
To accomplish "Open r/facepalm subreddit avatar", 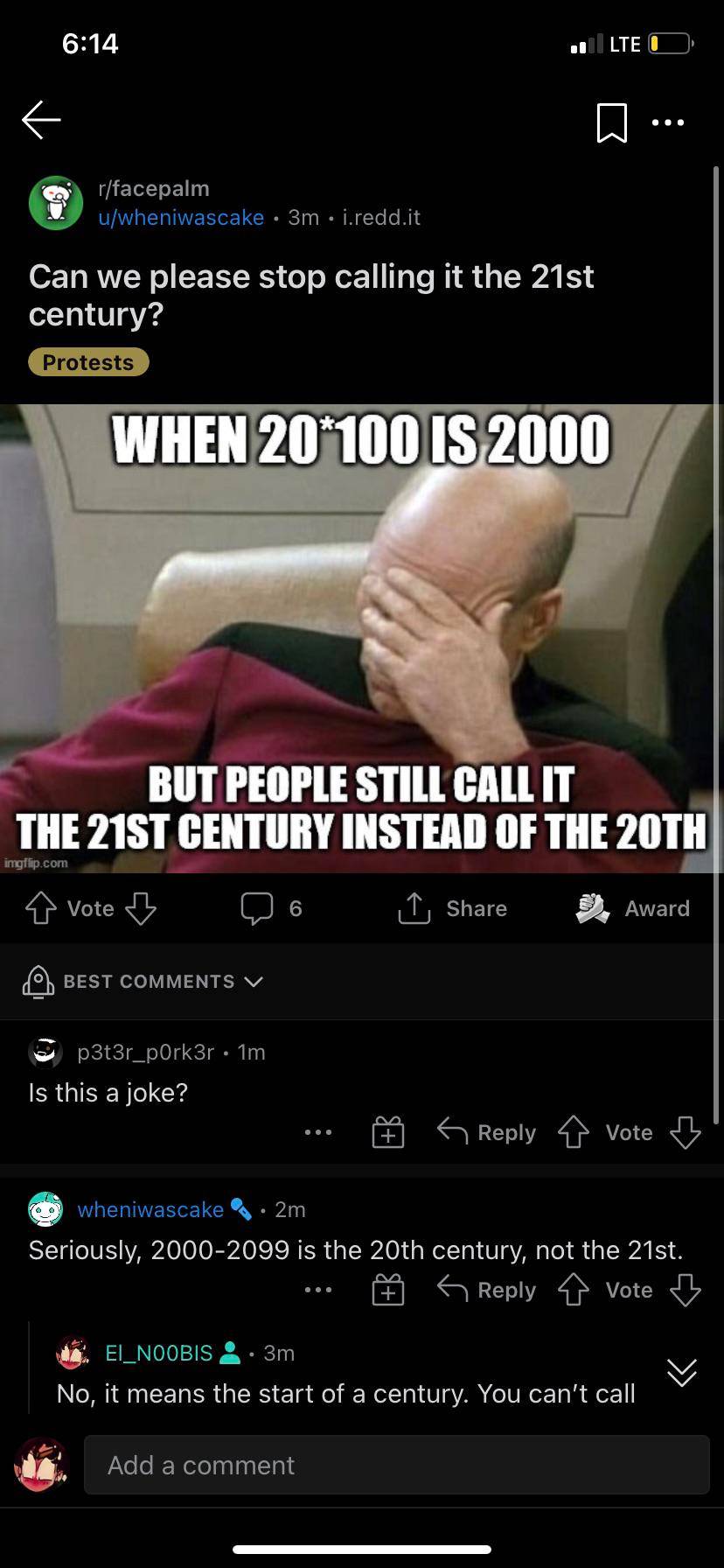I will click(56, 203).
